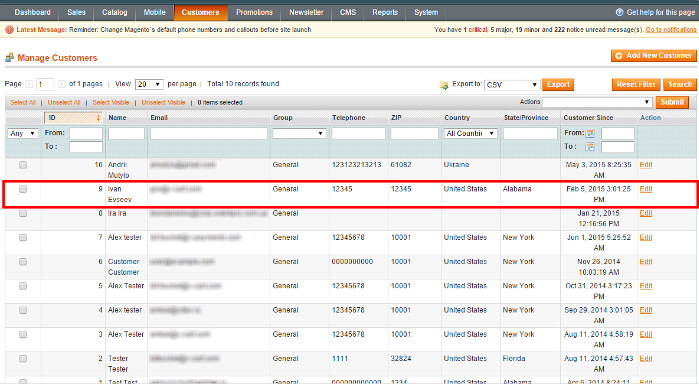The width and height of the screenshot is (699, 384).
Task: Click the Search button
Action: (x=679, y=84)
